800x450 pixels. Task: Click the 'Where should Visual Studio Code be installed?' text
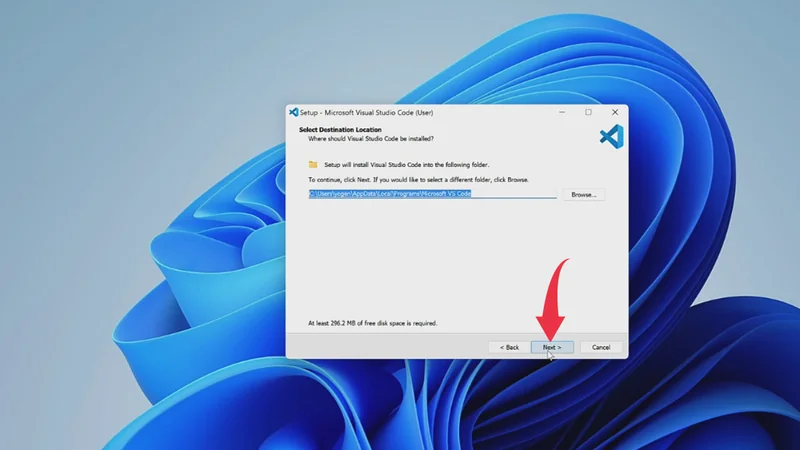[x=371, y=138]
